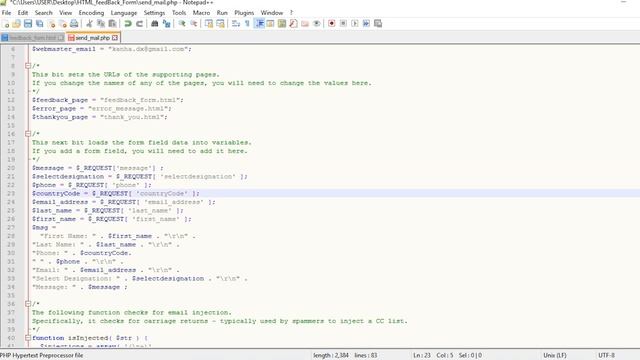Screen dimensions: 640x360
Task: Undo the last edit with the green arrow
Action: pyautogui.click(x=128, y=24)
